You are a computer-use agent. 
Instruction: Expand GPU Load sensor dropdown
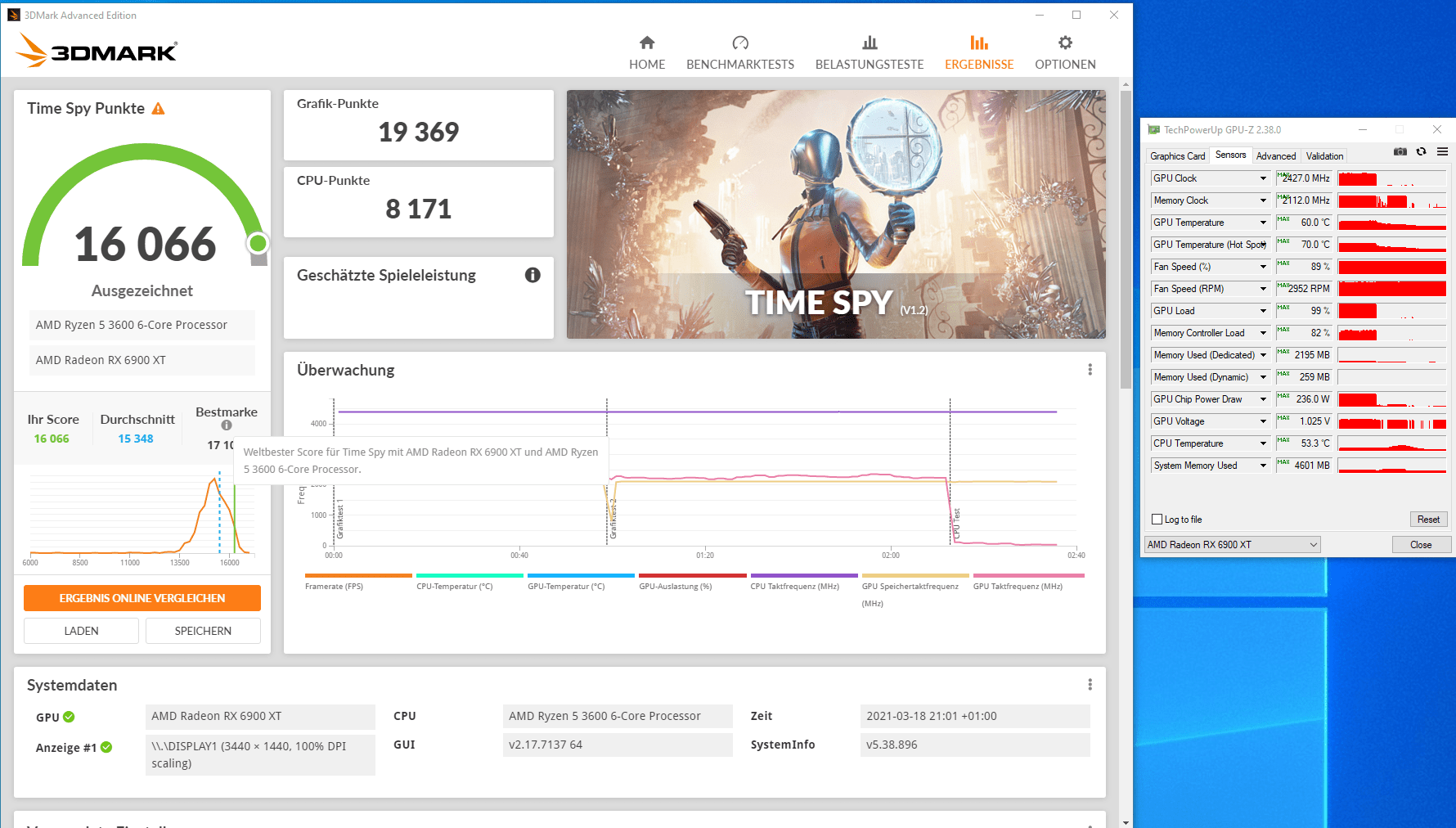tap(1263, 311)
